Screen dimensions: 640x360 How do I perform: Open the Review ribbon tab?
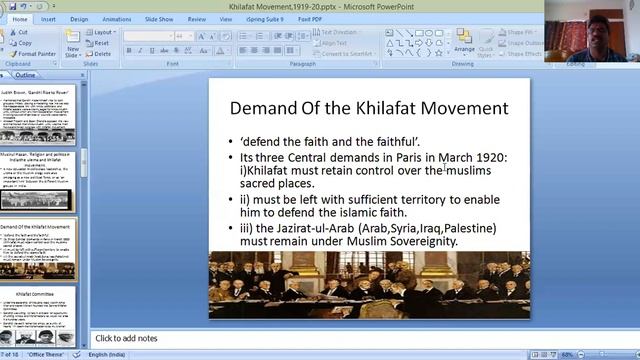pos(197,19)
